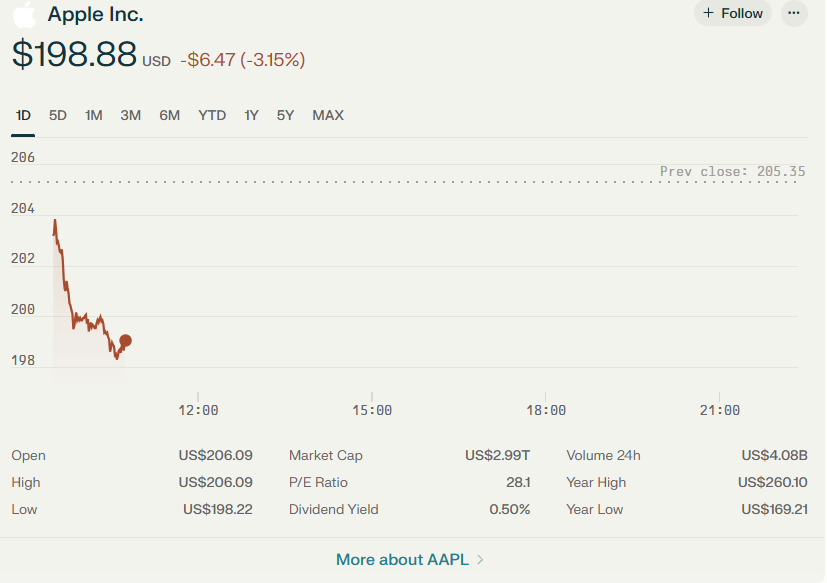Click the 12:00 time axis label

(x=198, y=410)
